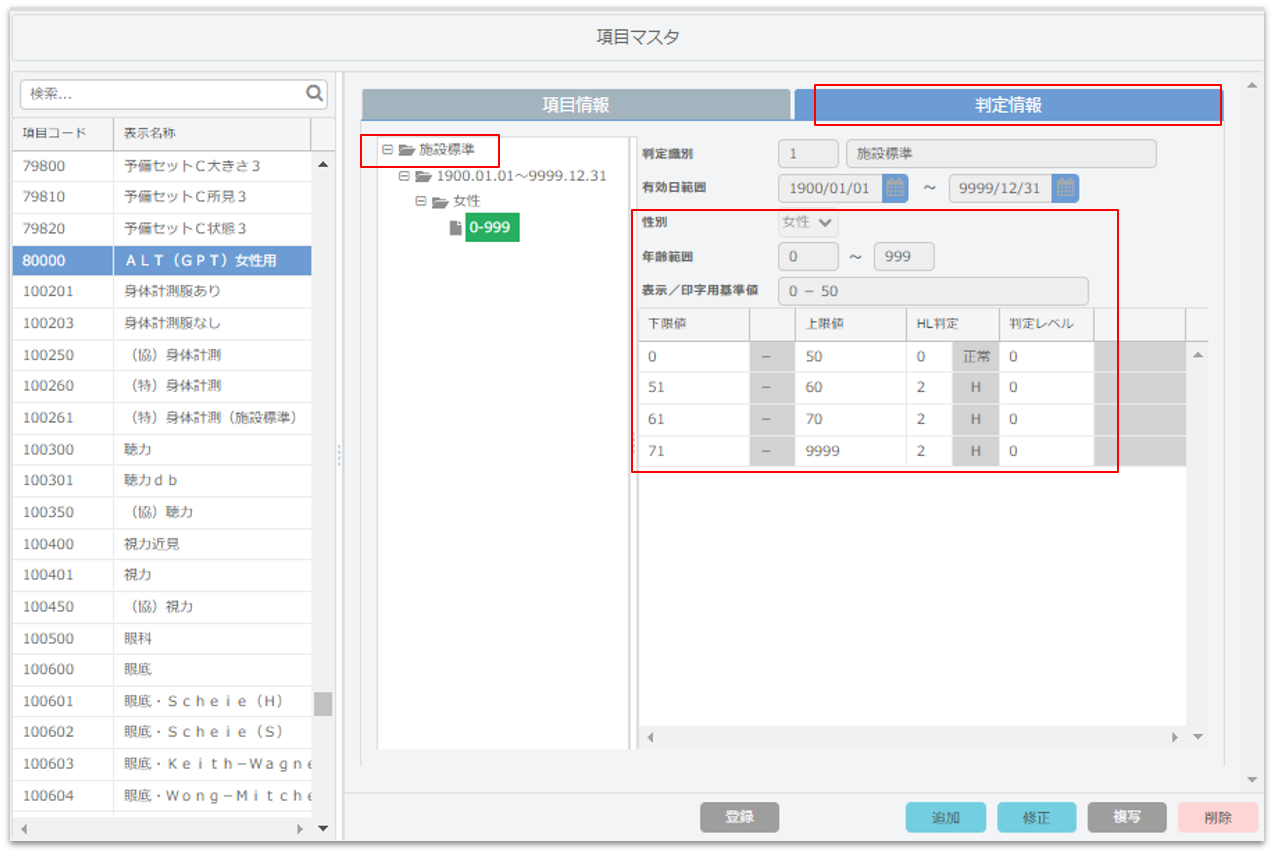This screenshot has width=1274, height=854.
Task: Collapse the 施設標準 tree node
Action: pyautogui.click(x=387, y=150)
